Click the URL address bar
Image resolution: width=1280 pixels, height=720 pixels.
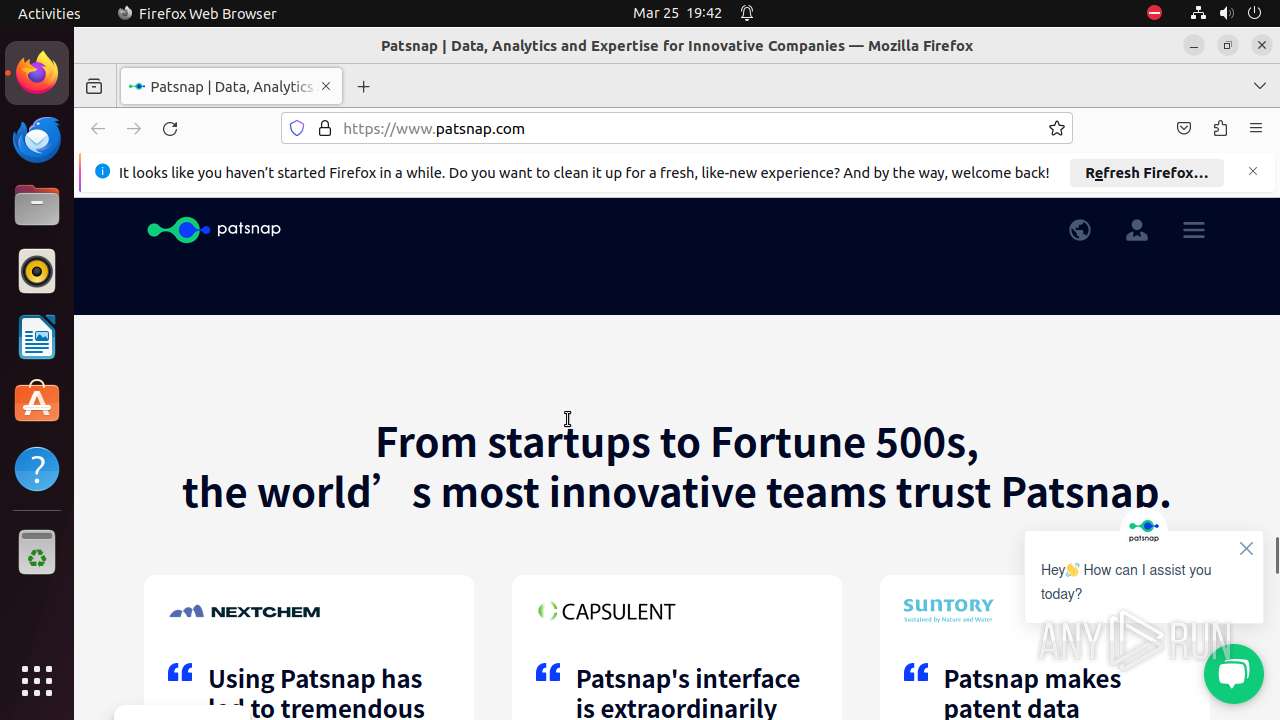677,128
